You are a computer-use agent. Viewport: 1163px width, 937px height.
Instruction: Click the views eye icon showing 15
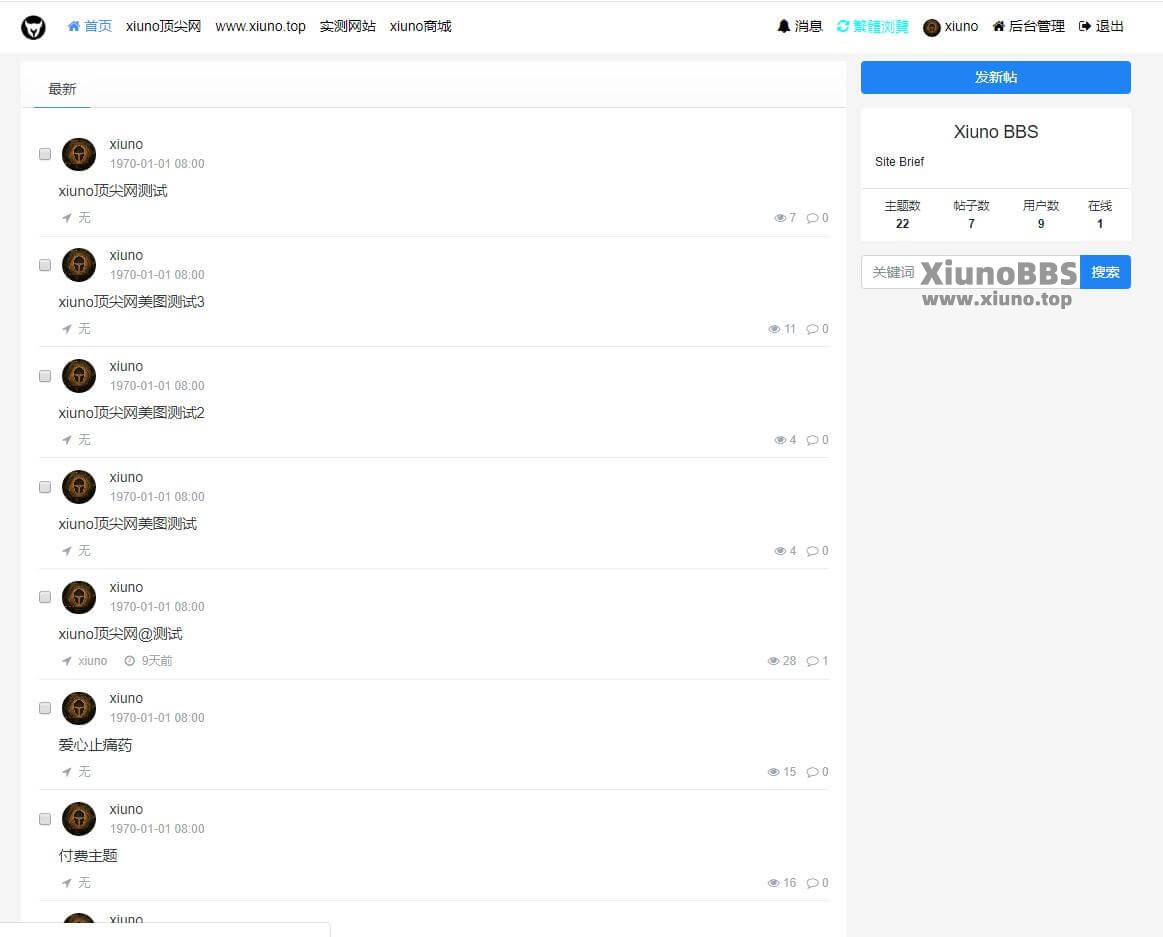point(773,772)
